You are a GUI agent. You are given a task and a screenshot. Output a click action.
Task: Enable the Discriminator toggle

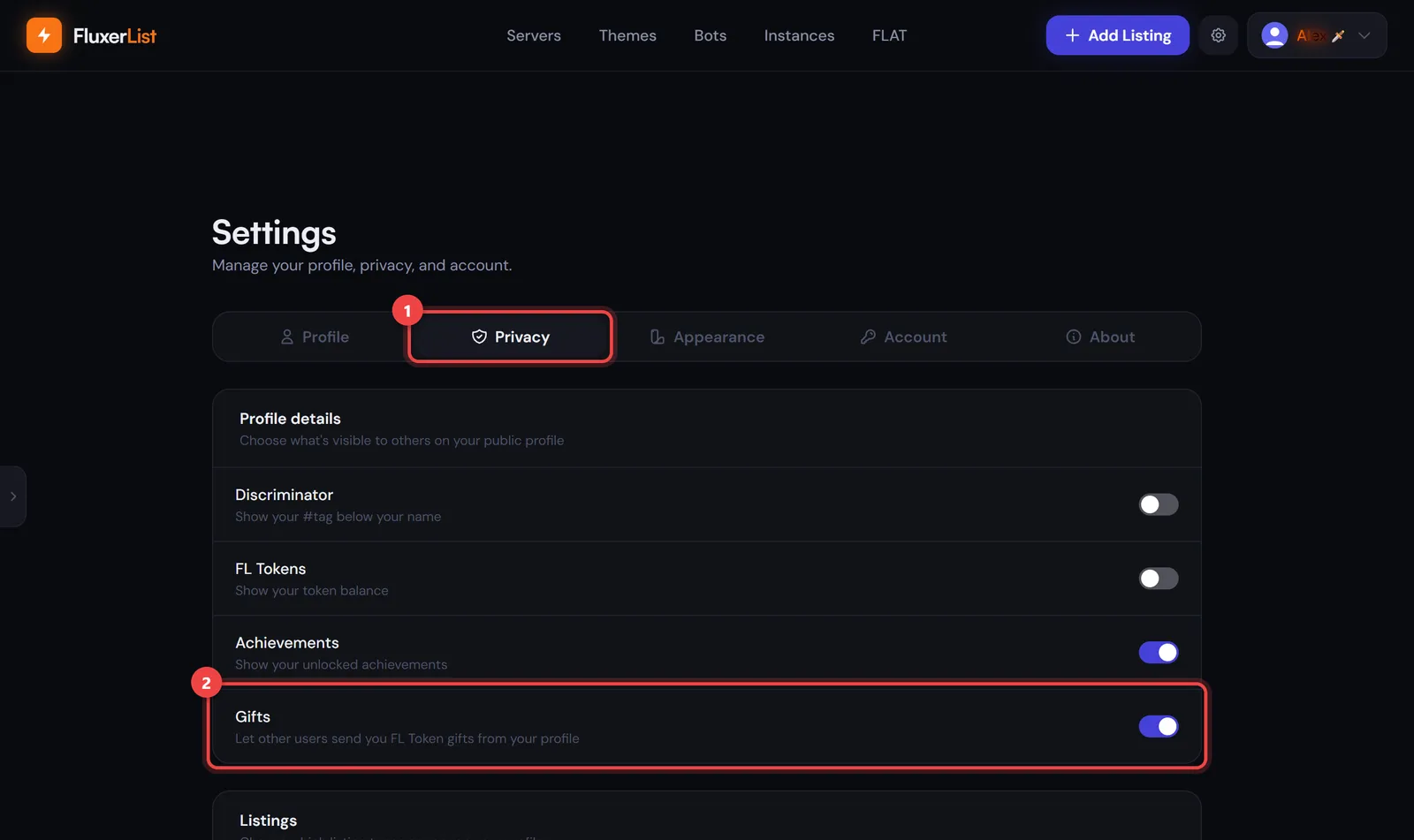pos(1159,504)
